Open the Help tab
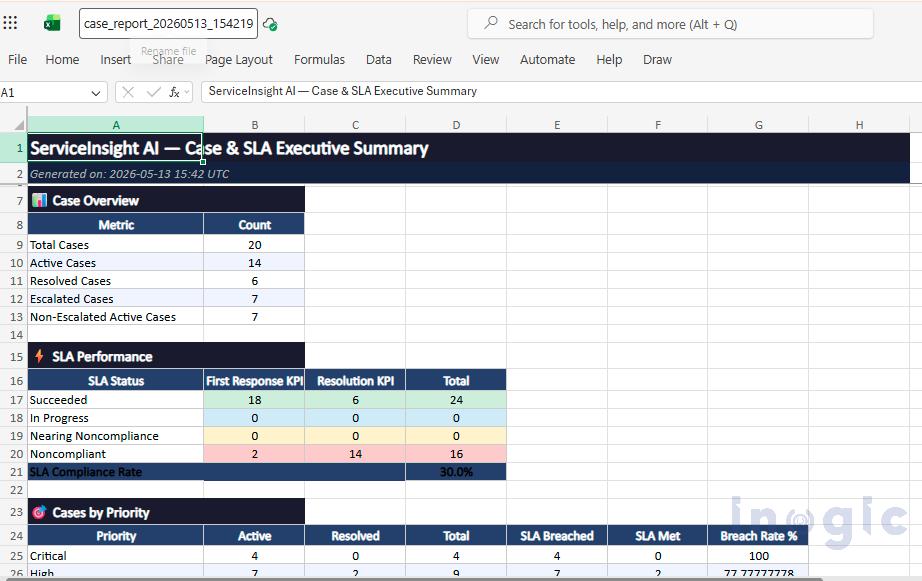Image resolution: width=922 pixels, height=581 pixels. (x=609, y=59)
